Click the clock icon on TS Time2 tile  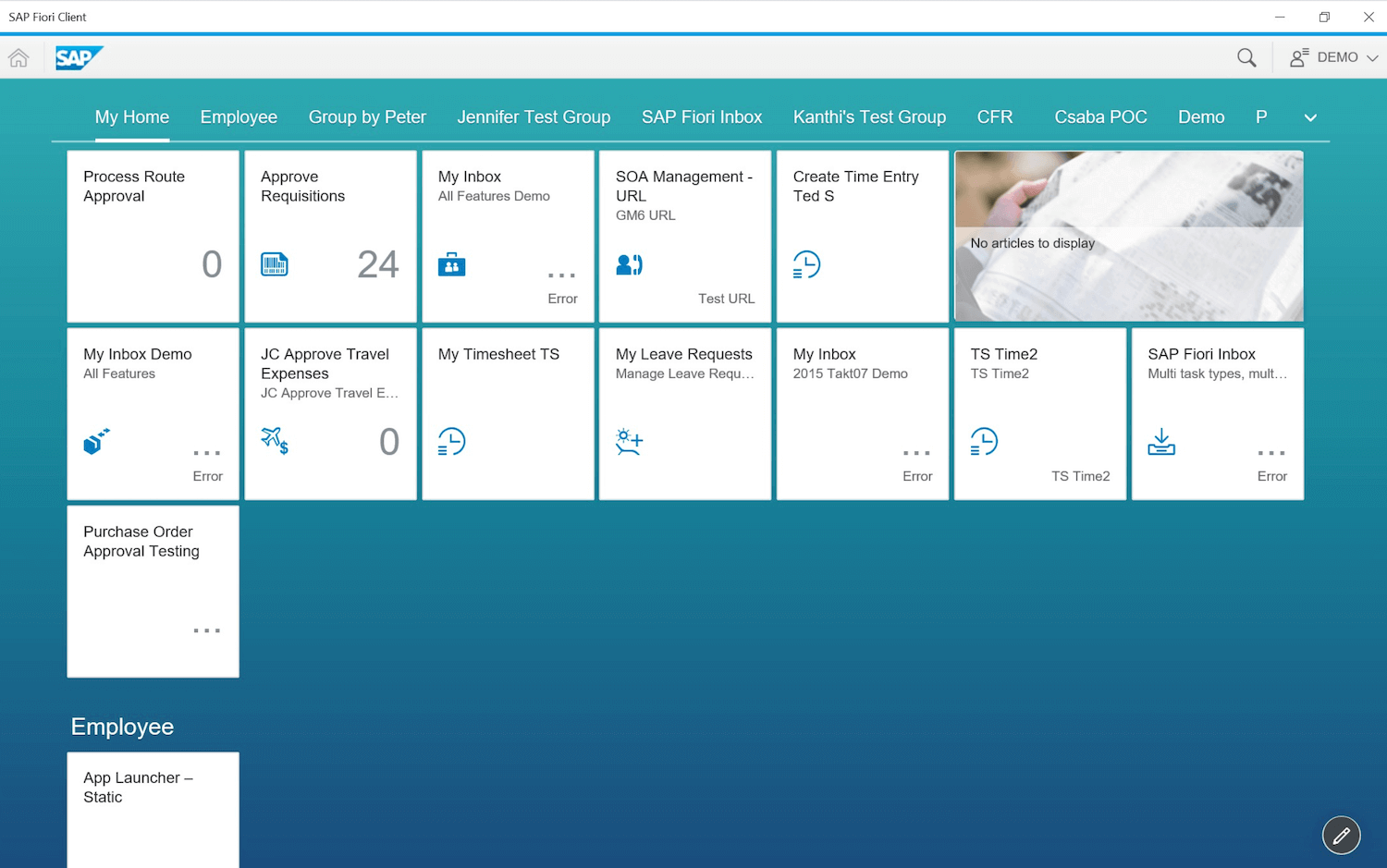983,442
